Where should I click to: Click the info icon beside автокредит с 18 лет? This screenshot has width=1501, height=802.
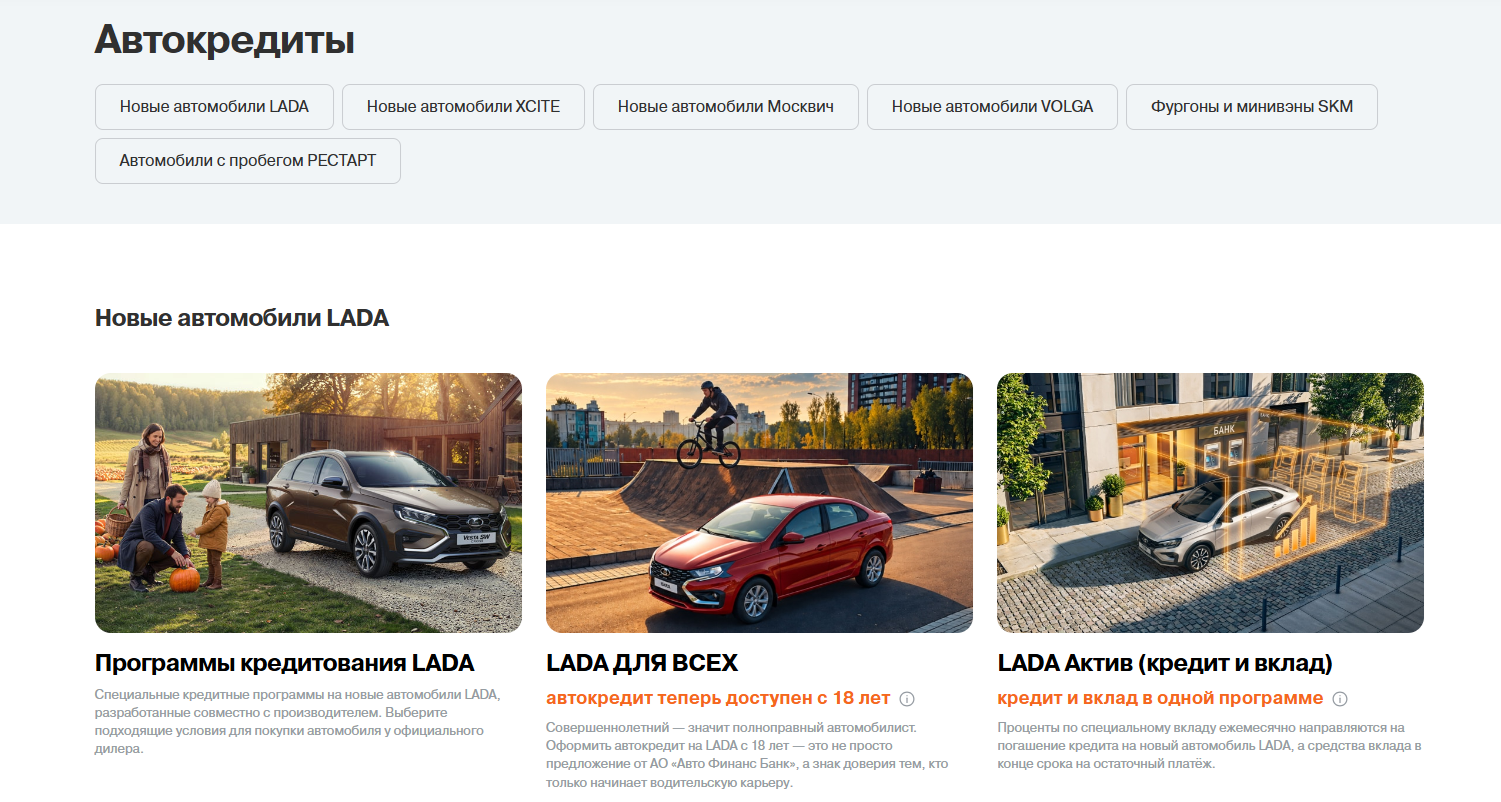pos(907,699)
